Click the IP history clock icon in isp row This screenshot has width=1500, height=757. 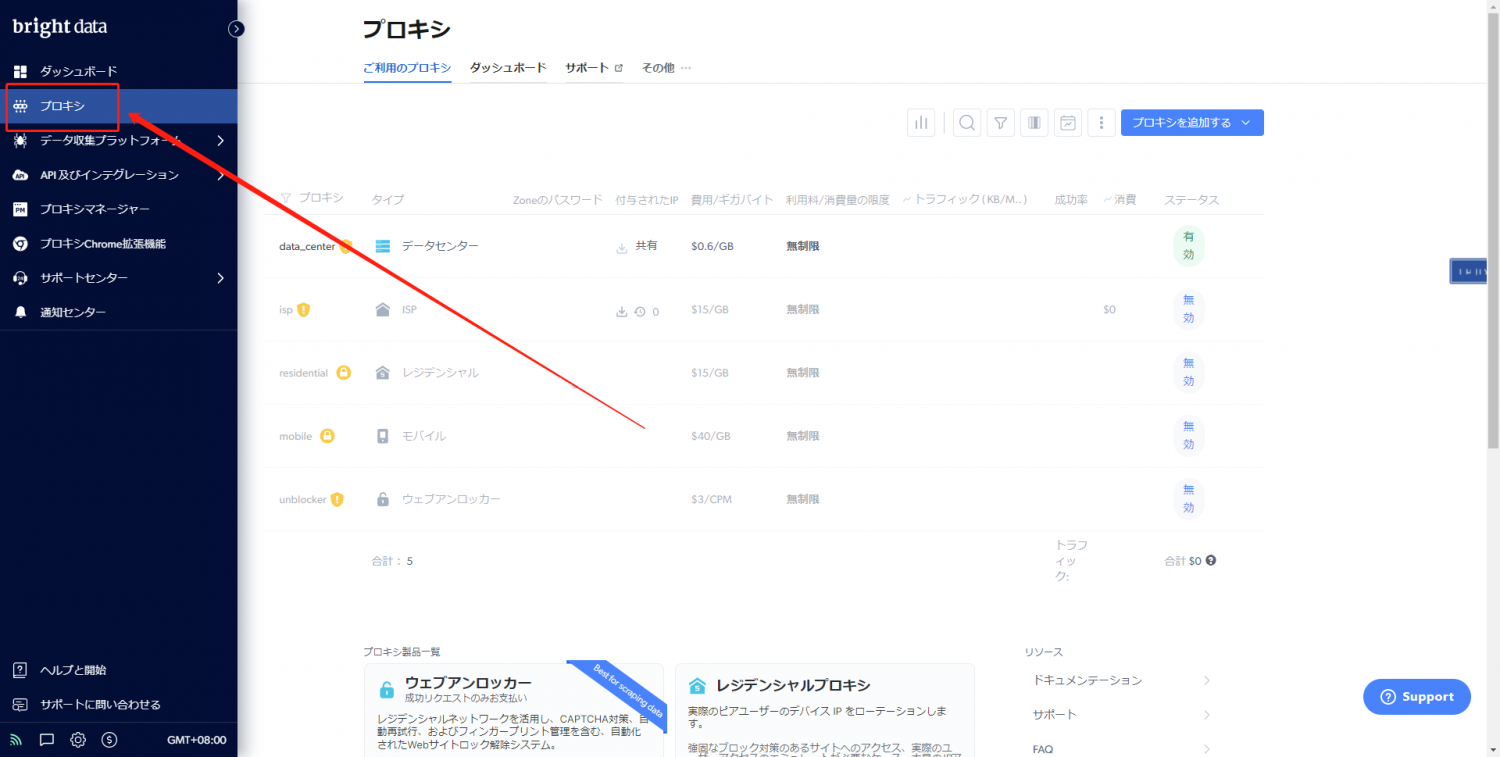[640, 311]
